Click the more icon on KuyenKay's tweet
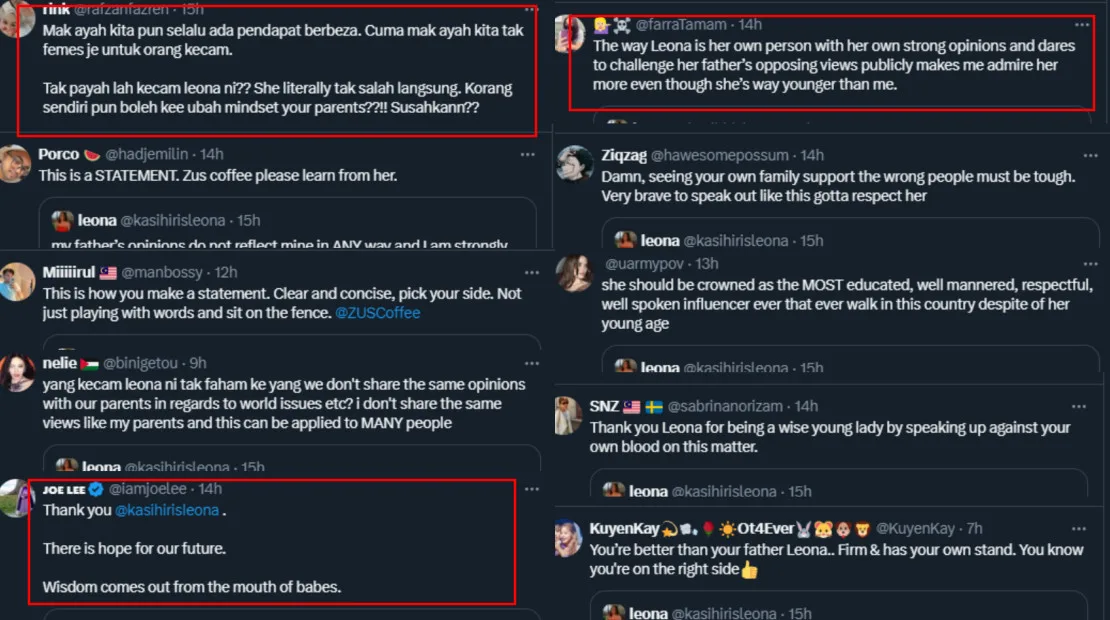Viewport: 1110px width, 620px height. click(x=1079, y=528)
